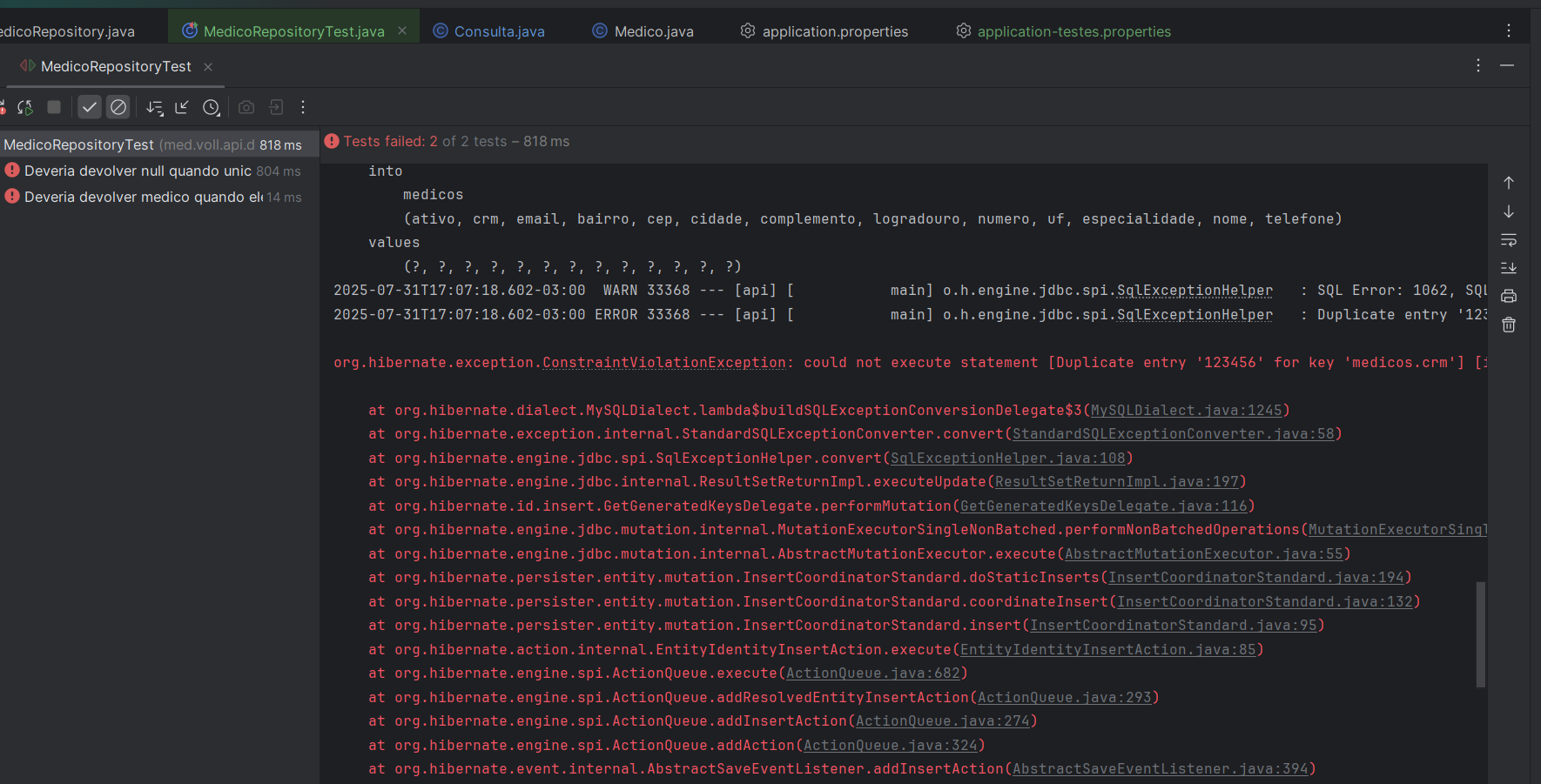Click Up the Stack Trace arrow
The image size is (1541, 784).
[1509, 183]
